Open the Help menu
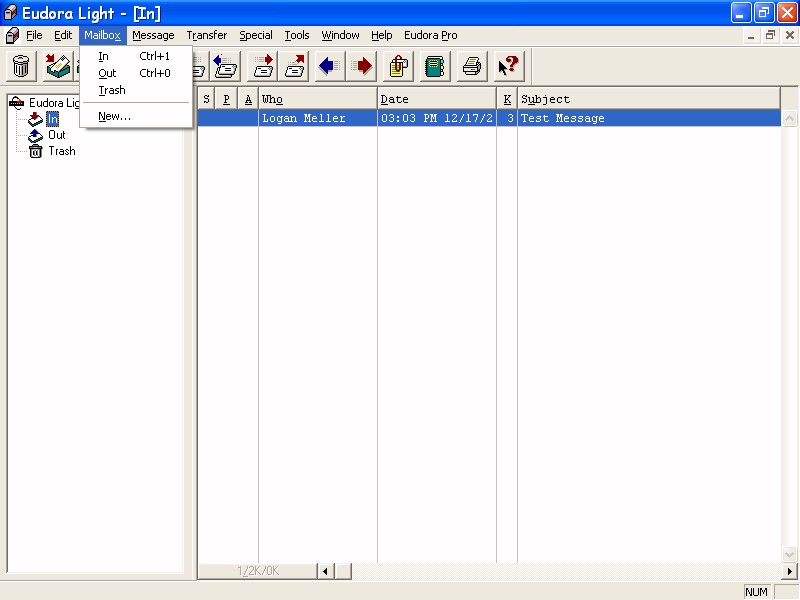The image size is (800, 600). pos(382,35)
